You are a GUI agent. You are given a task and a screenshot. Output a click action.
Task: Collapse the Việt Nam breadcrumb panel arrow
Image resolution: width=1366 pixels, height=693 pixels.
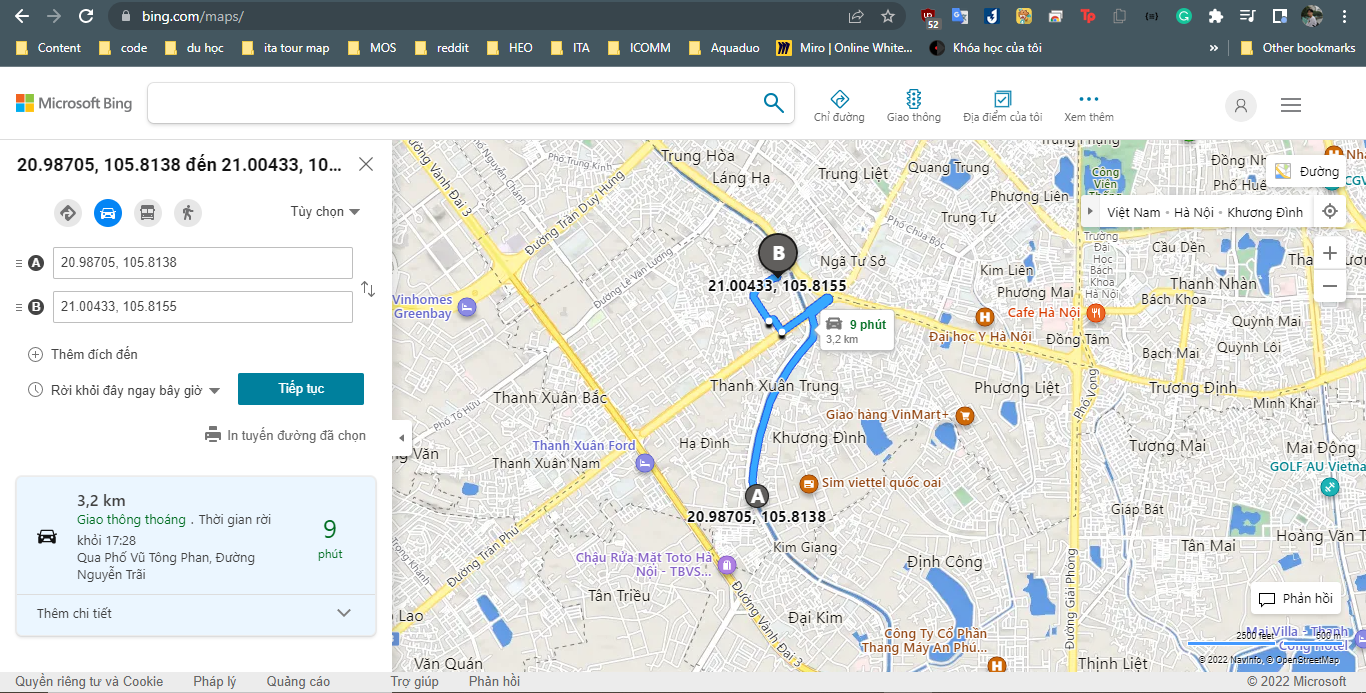(x=1090, y=211)
